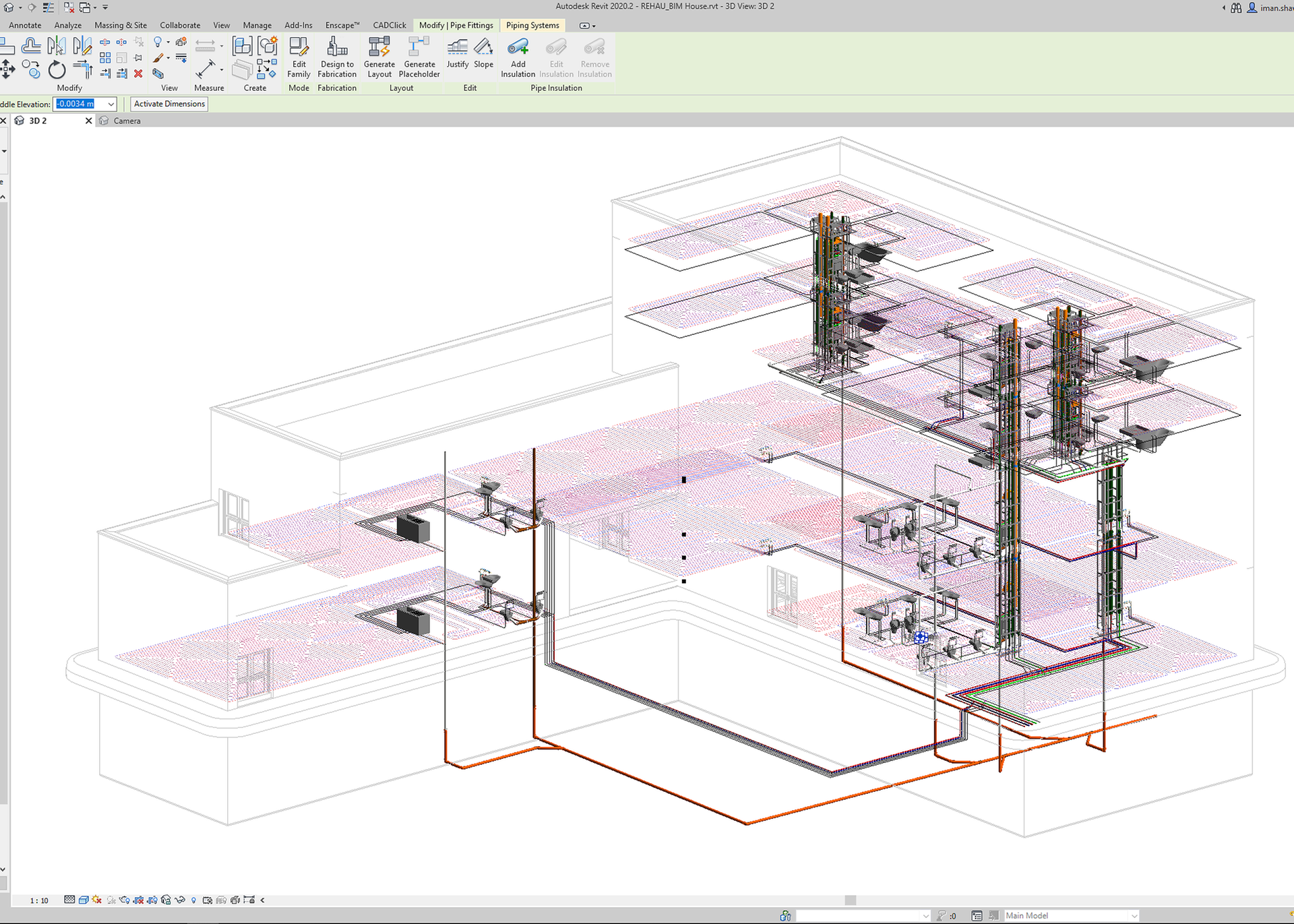Screen dimensions: 1294x924
Task: Select the Rotate tool in Modify panel
Action: click(57, 69)
